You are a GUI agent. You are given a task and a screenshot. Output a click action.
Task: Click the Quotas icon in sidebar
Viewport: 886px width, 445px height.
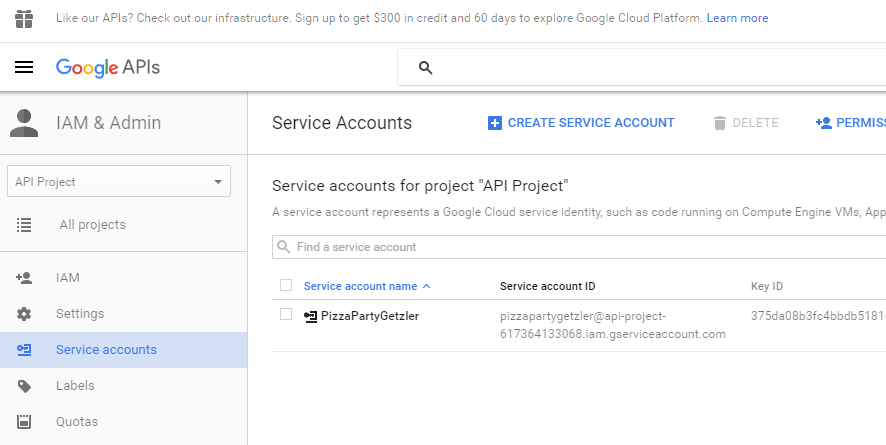[24, 422]
